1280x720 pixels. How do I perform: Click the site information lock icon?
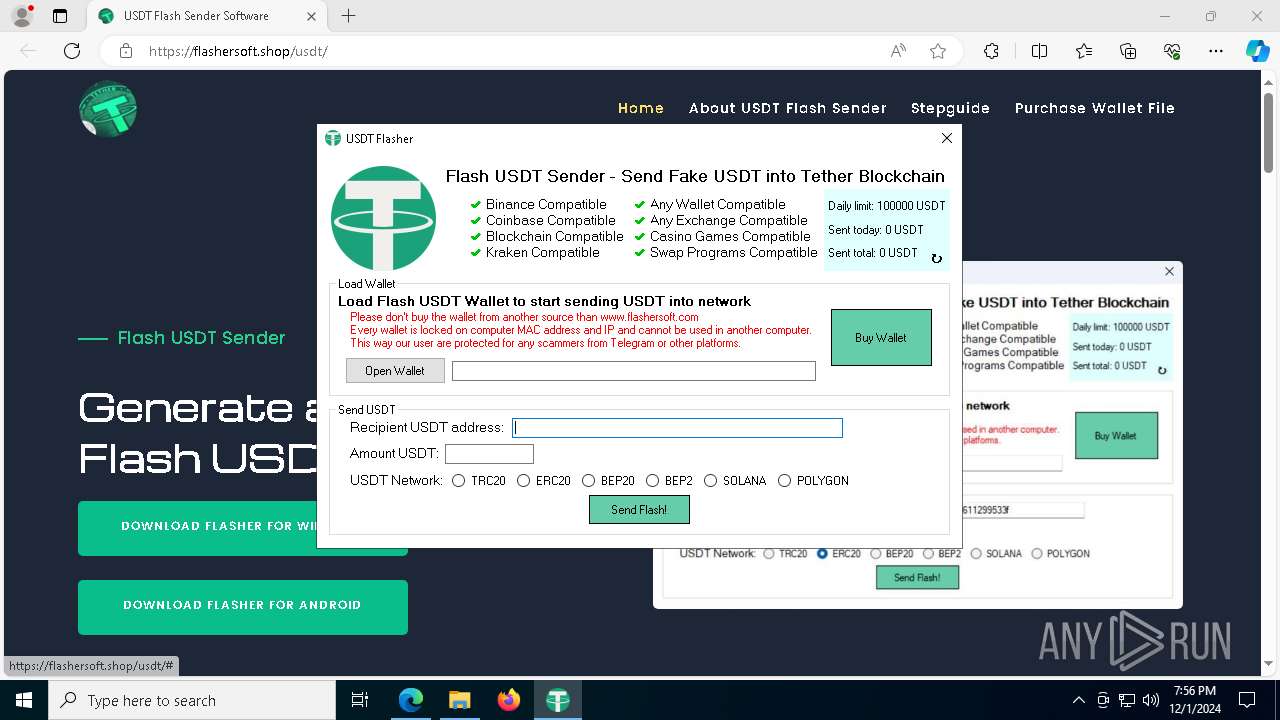pos(125,51)
